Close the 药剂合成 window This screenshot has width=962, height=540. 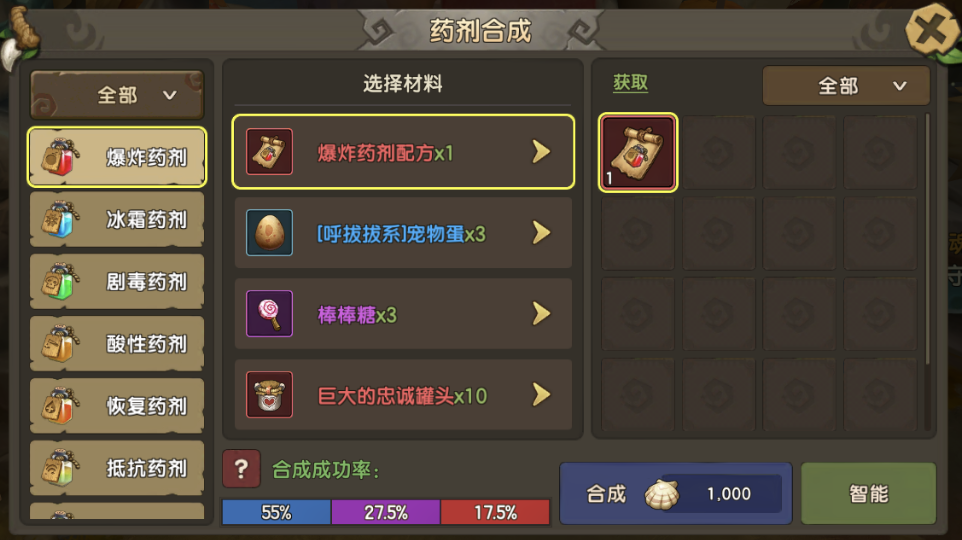pyautogui.click(x=931, y=29)
